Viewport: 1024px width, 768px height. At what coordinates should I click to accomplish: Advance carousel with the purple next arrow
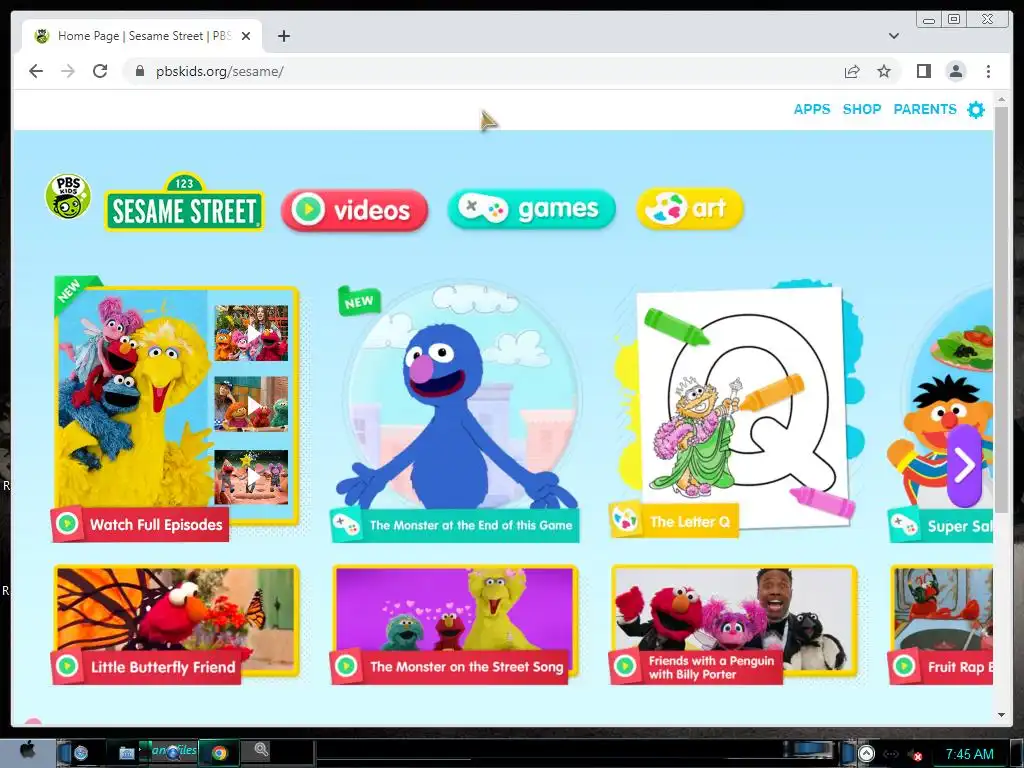[x=965, y=466]
